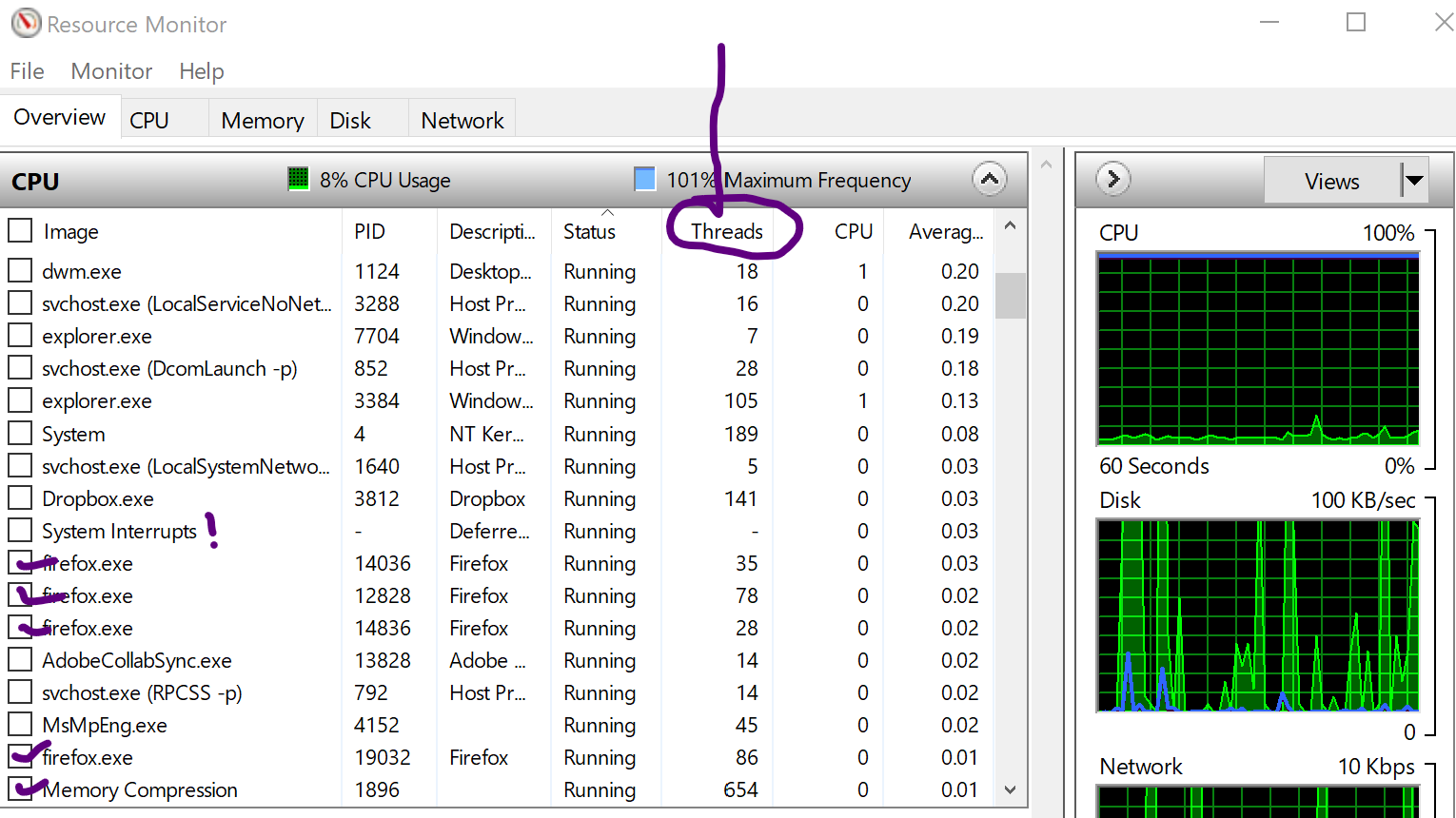Click the Views button
1456x818 pixels.
[1332, 181]
